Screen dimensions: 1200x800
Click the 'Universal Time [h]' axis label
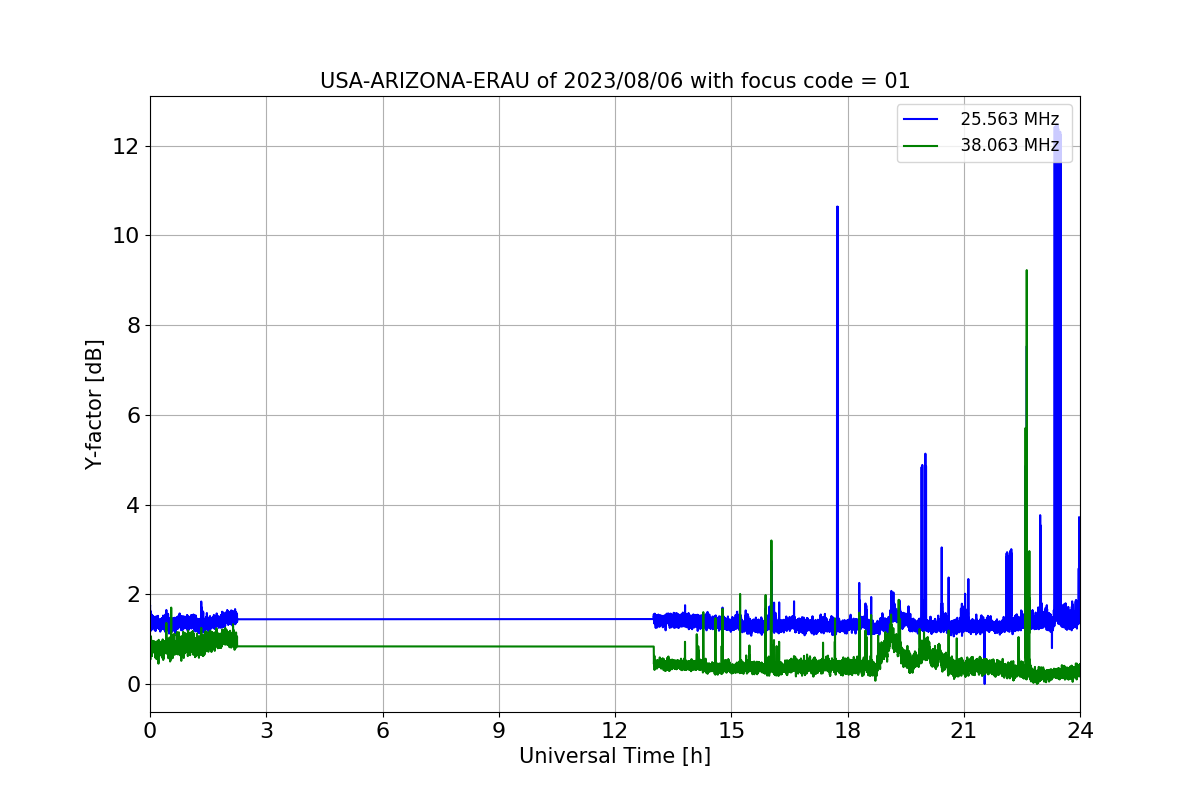click(x=615, y=756)
